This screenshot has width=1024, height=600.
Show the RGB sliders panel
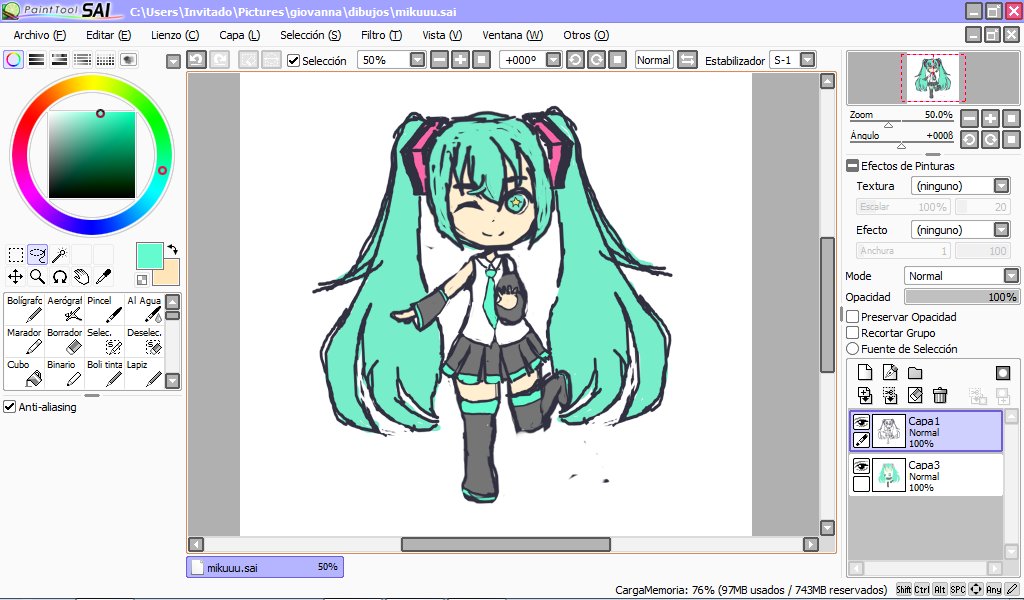pos(37,60)
